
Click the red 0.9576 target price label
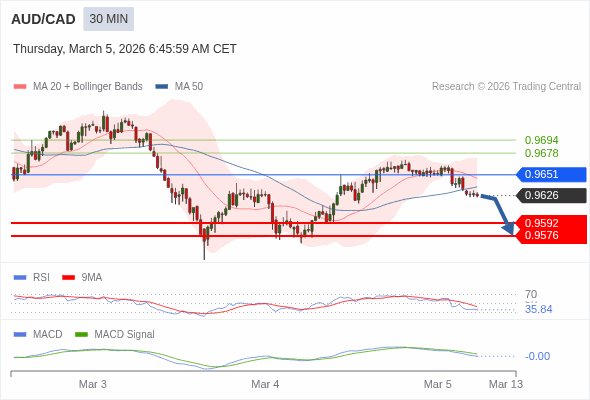point(541,236)
